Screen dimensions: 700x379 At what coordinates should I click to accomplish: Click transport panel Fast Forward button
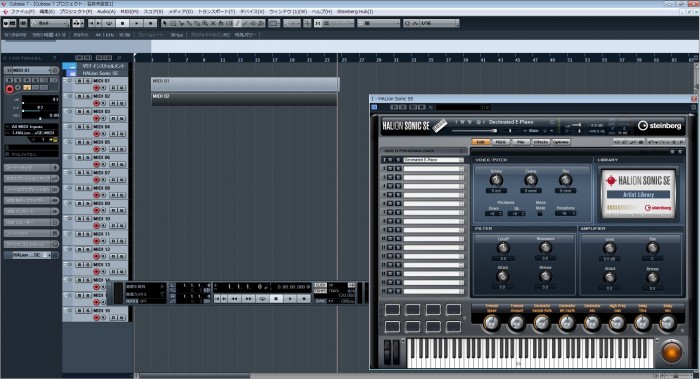point(249,298)
